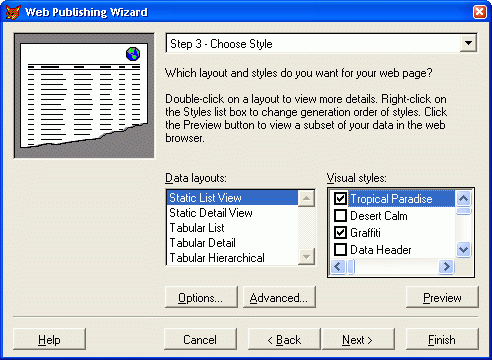Click the scroll down arrow in Data layouts list
The image size is (492, 360).
(306, 257)
